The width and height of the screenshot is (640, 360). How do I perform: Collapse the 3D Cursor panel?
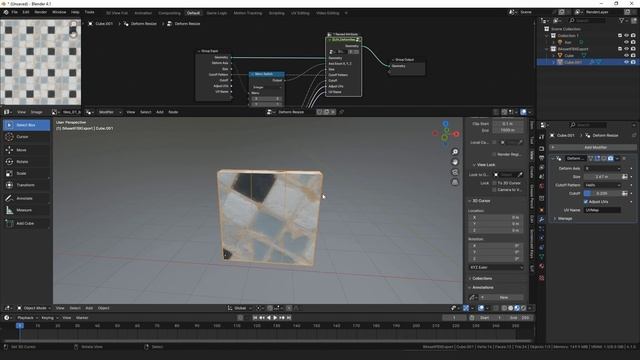(x=479, y=201)
